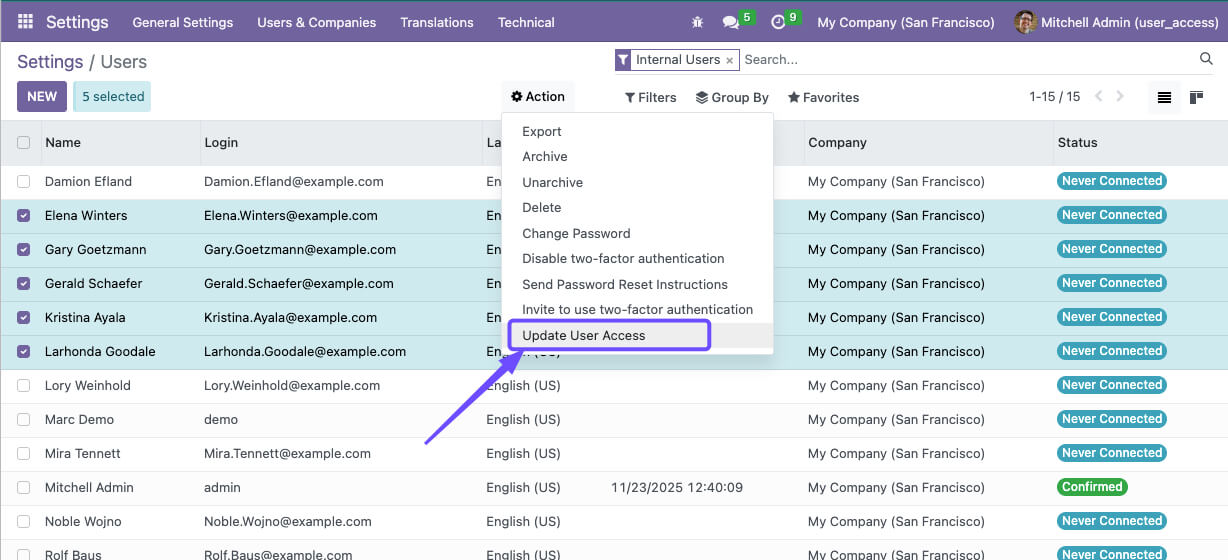The width and height of the screenshot is (1228, 560).
Task: Click the debug bug icon
Action: coord(697,22)
